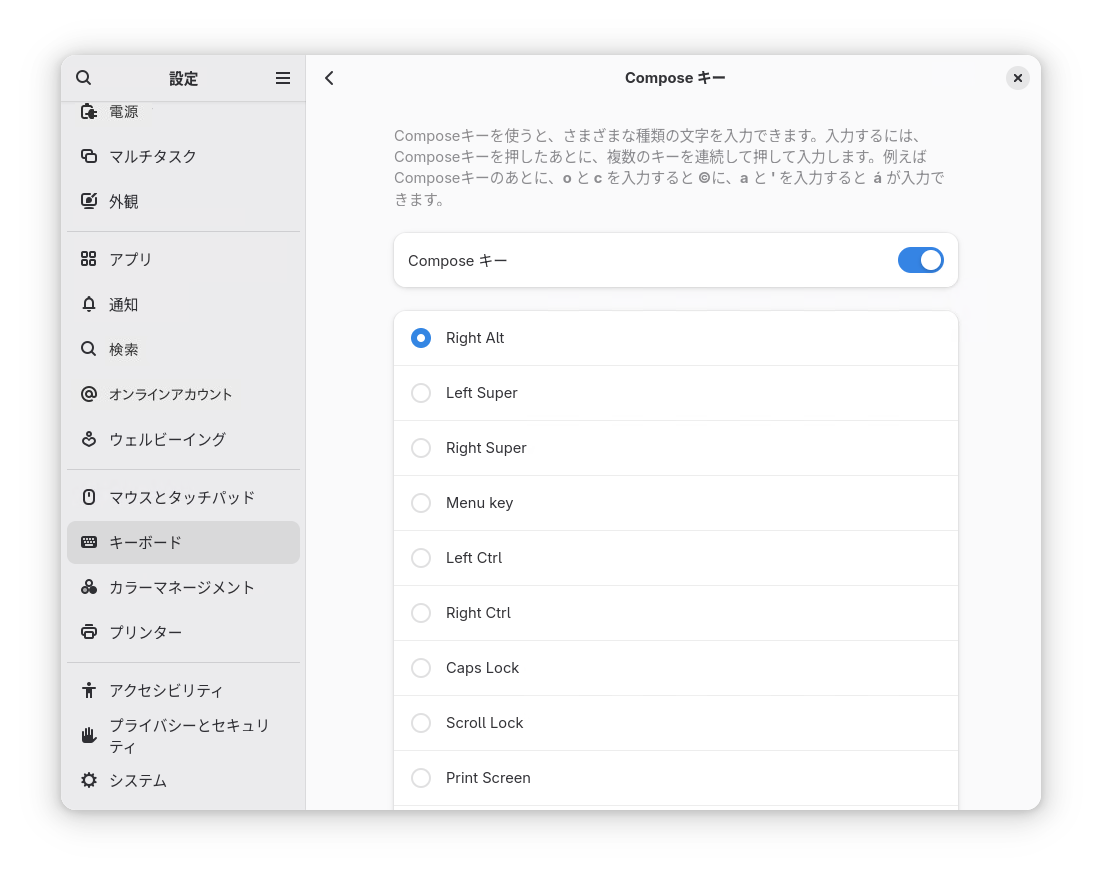Toggle the Compose キー switch off
The width and height of the screenshot is (1102, 877).
[x=920, y=260]
